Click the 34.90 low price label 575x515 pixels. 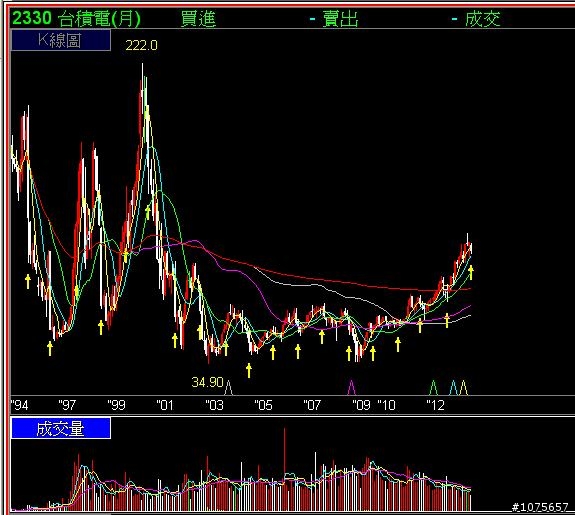click(x=208, y=382)
